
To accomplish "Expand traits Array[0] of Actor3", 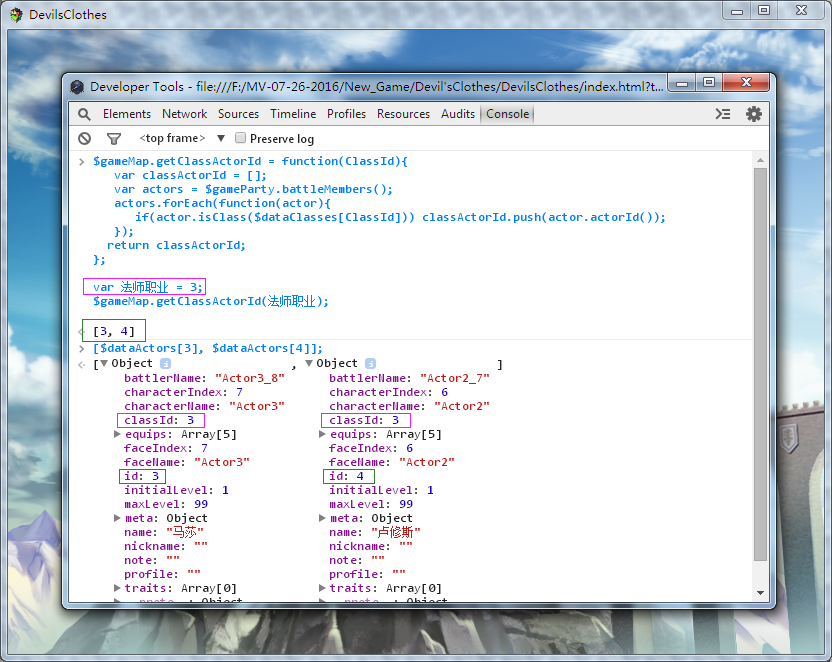I will coord(117,588).
